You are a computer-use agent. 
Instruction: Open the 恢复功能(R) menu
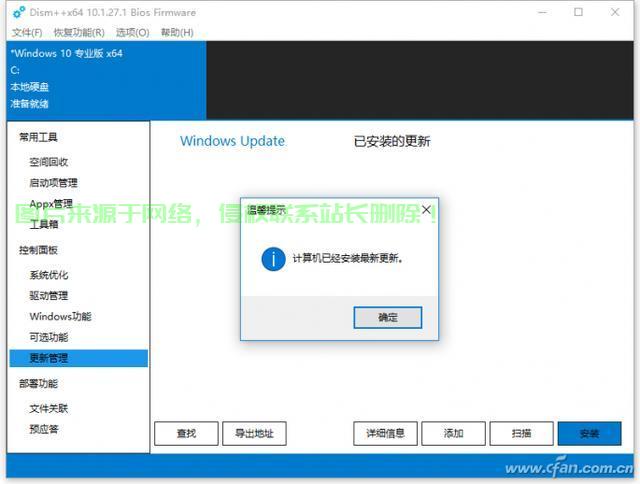click(x=79, y=32)
